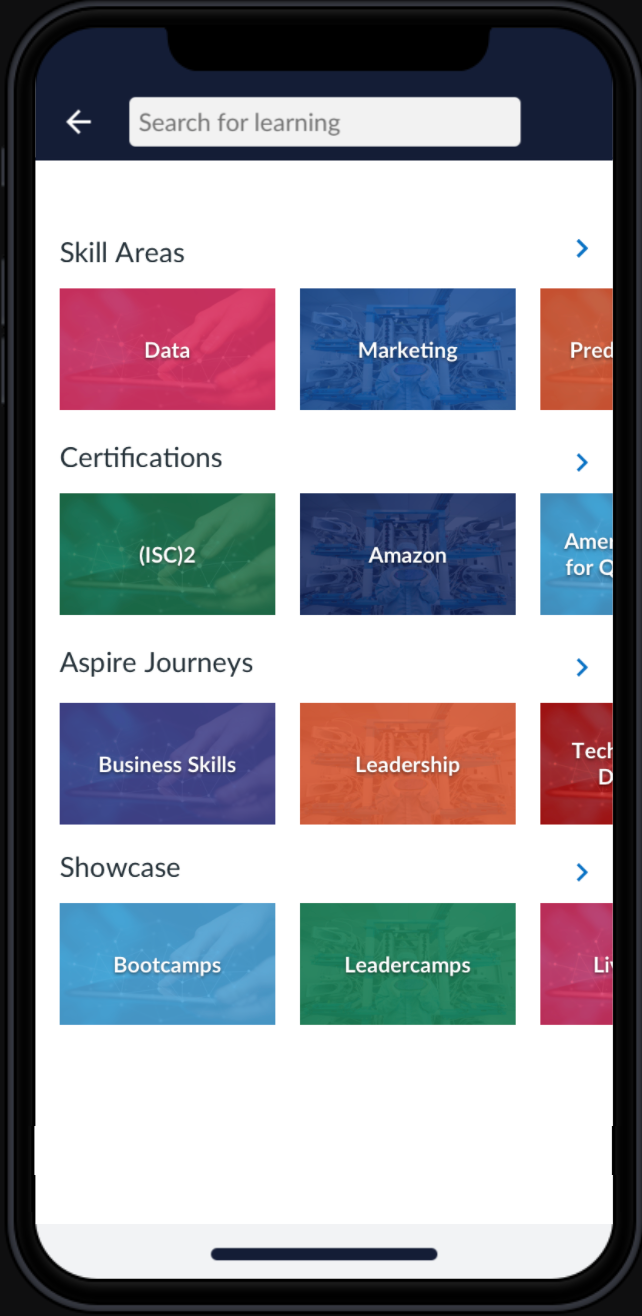
Task: Tap the back arrow icon
Action: click(x=78, y=122)
